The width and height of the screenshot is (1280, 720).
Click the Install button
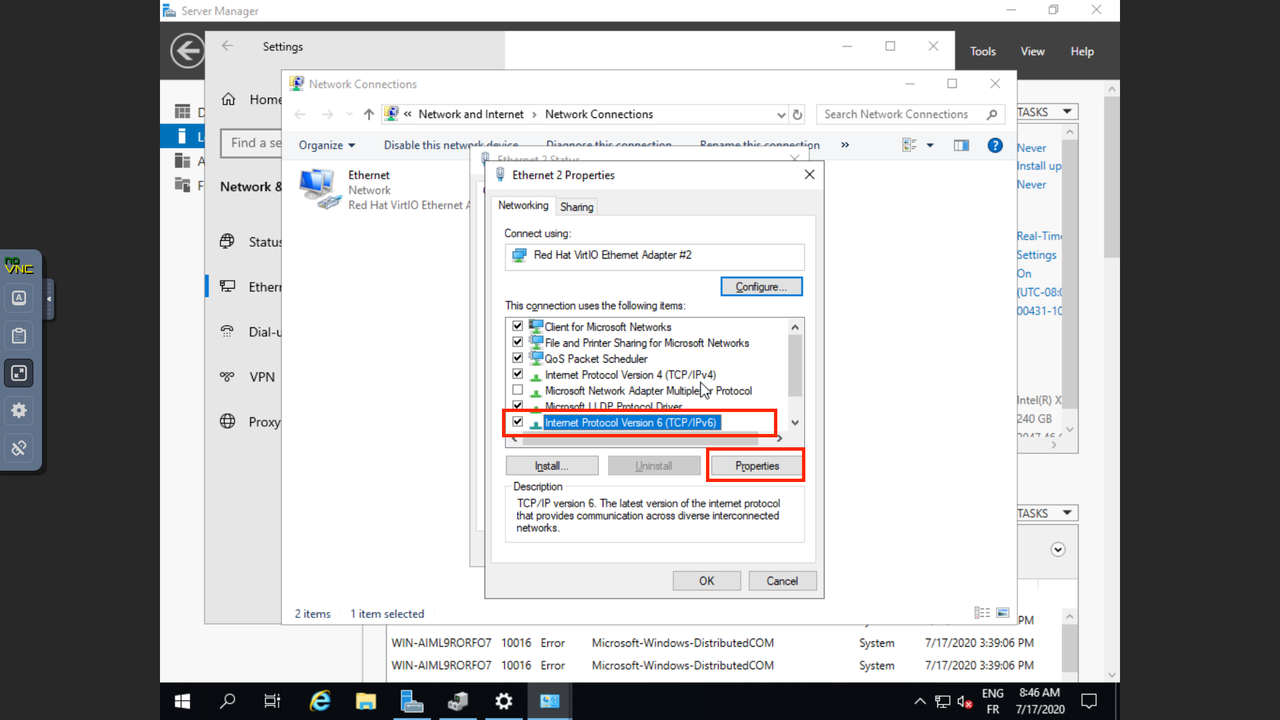(552, 466)
